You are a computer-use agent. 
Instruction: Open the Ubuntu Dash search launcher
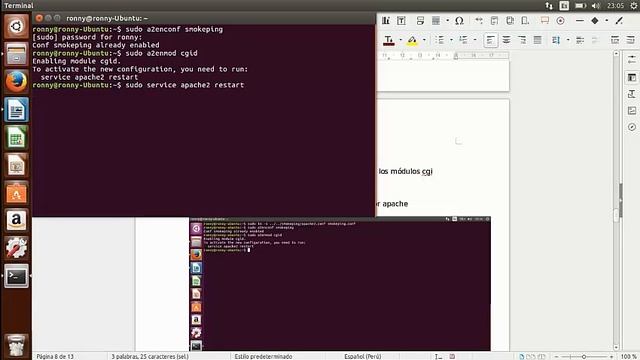point(16,27)
